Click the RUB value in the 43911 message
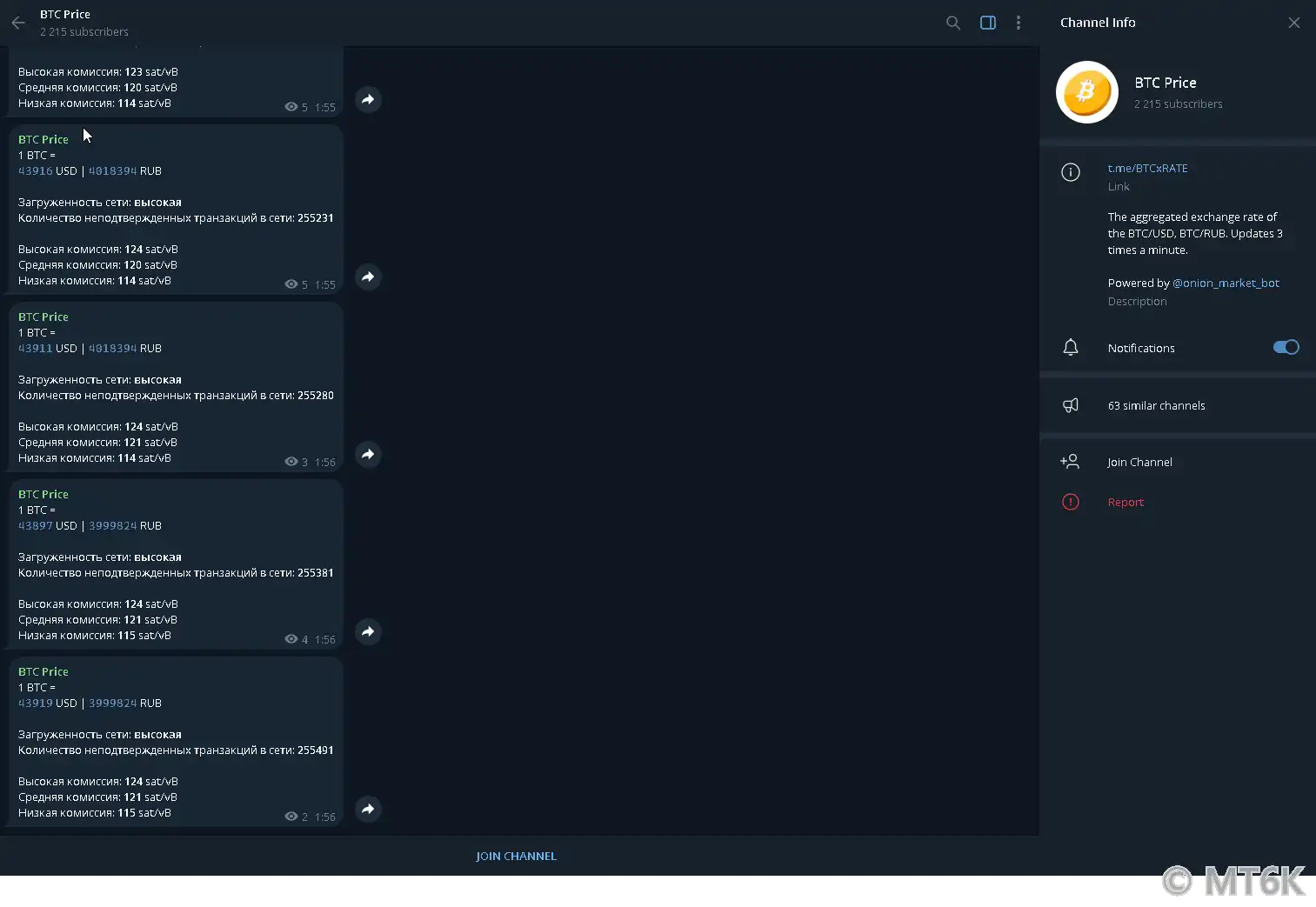This screenshot has width=1316, height=907. click(x=112, y=349)
